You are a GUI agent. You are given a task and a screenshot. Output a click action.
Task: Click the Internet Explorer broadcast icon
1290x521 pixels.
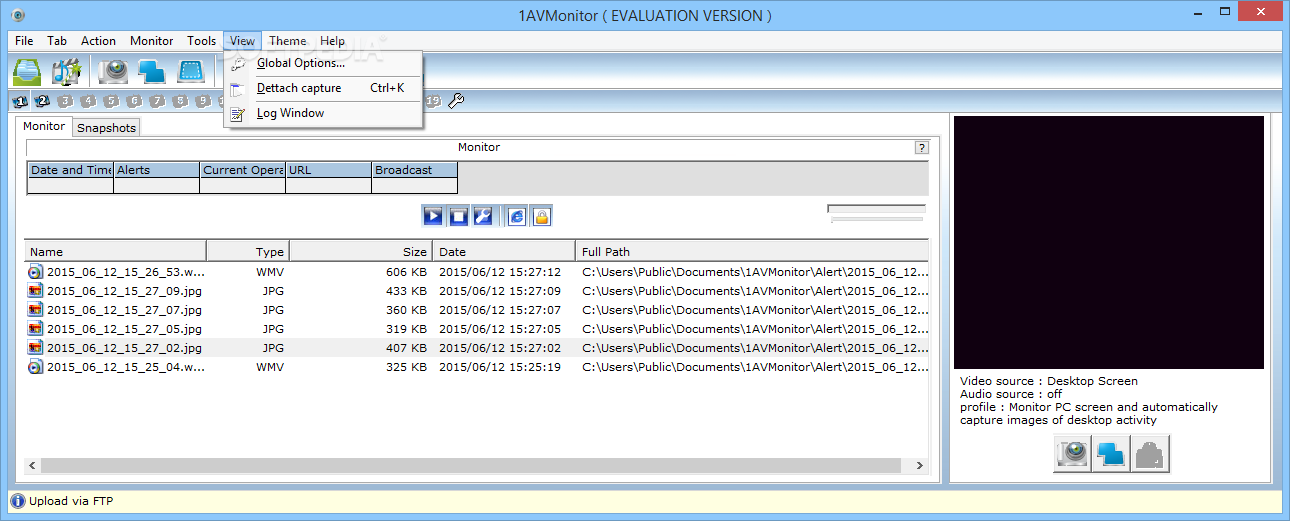(x=517, y=216)
